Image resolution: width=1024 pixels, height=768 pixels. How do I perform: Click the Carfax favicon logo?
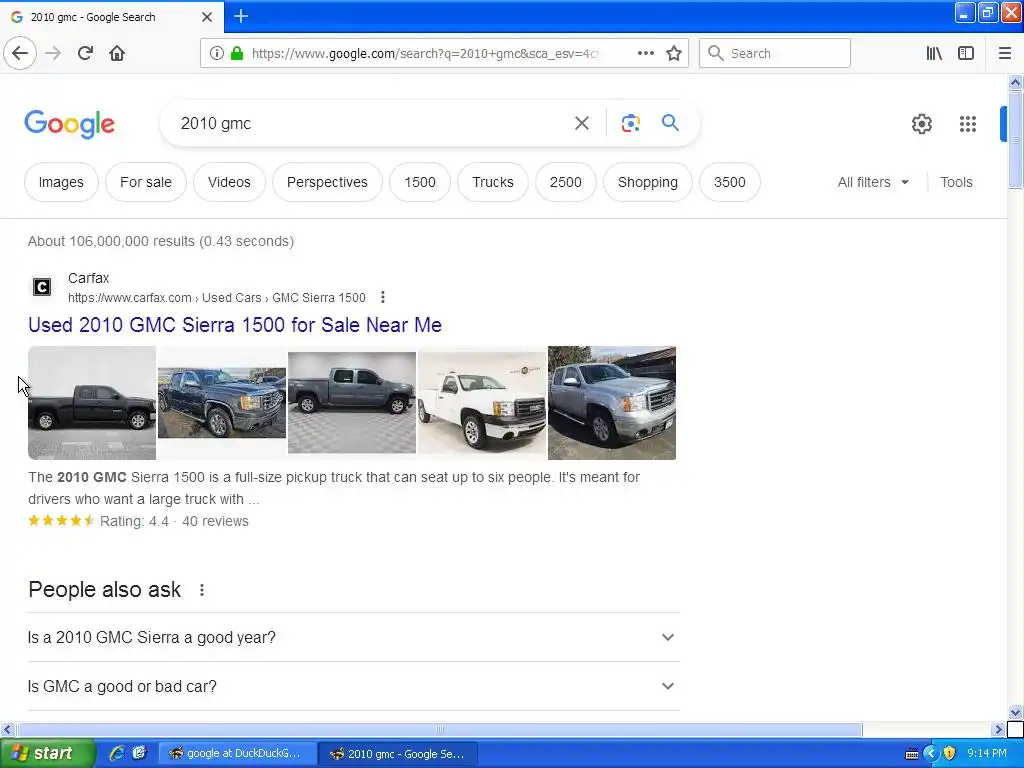click(42, 287)
